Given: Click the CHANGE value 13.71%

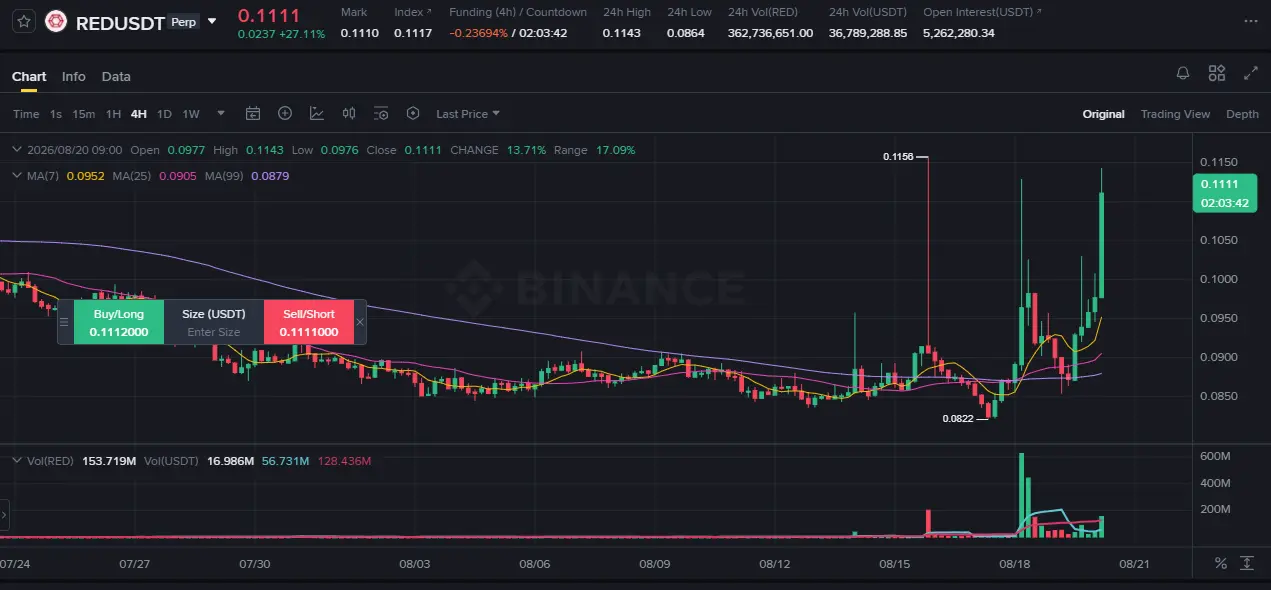Looking at the screenshot, I should coord(526,150).
